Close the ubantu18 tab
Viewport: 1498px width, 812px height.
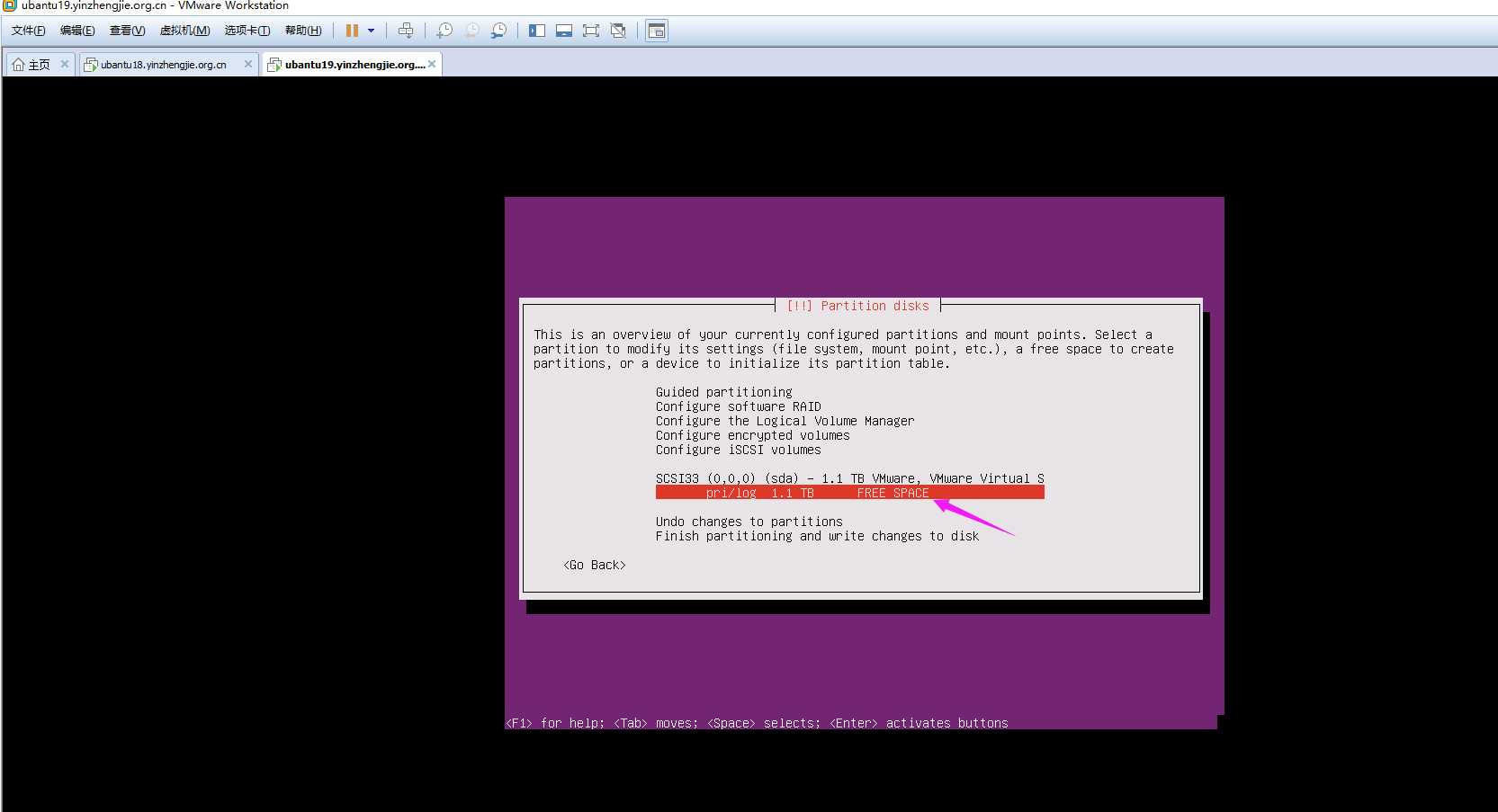pos(248,64)
